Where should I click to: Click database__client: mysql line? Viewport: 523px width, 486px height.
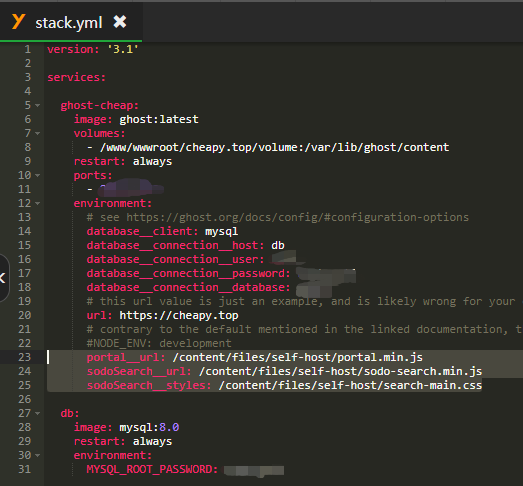click(x=162, y=231)
